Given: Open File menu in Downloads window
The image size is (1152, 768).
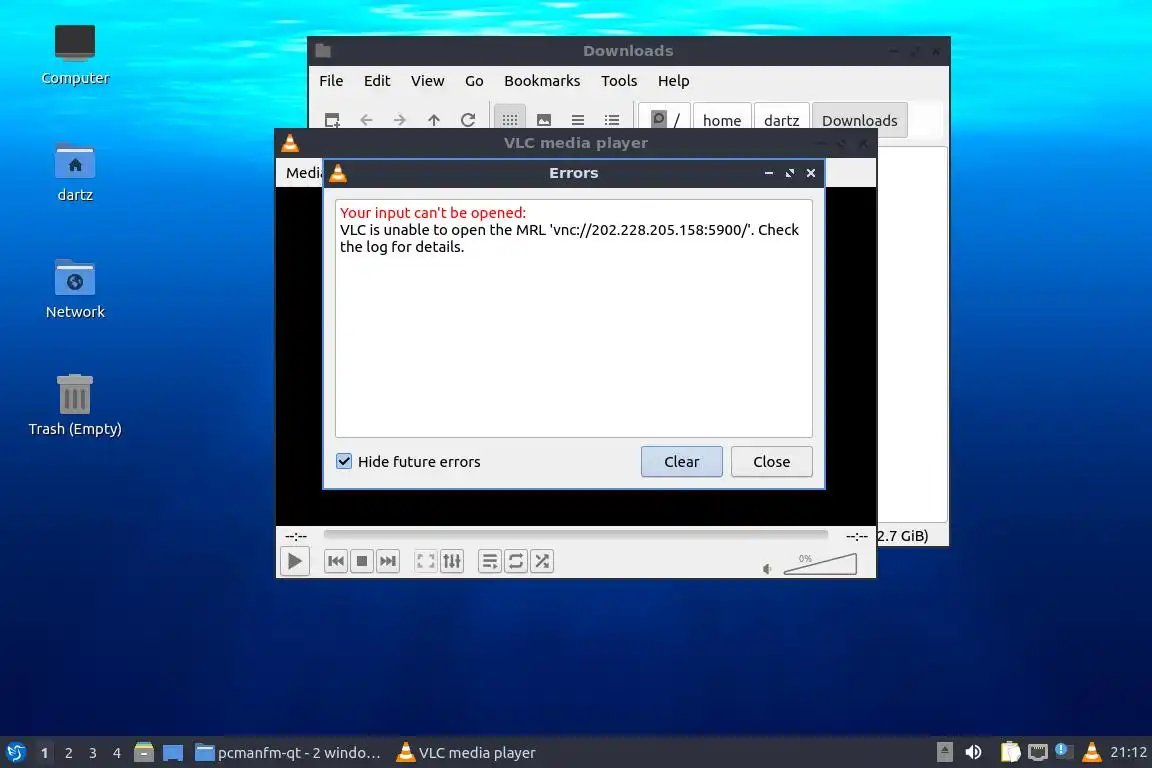Looking at the screenshot, I should 331,81.
